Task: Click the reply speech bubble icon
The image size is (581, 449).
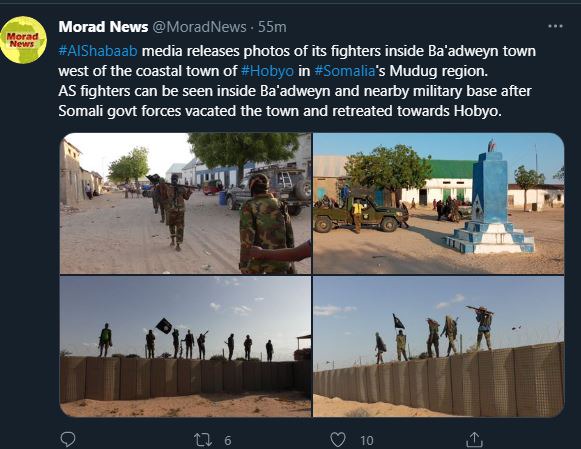Action: click(68, 440)
